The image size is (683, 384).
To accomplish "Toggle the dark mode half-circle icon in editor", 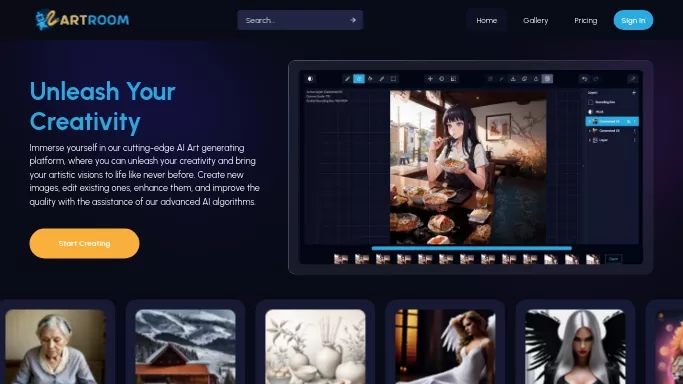I will (x=310, y=79).
